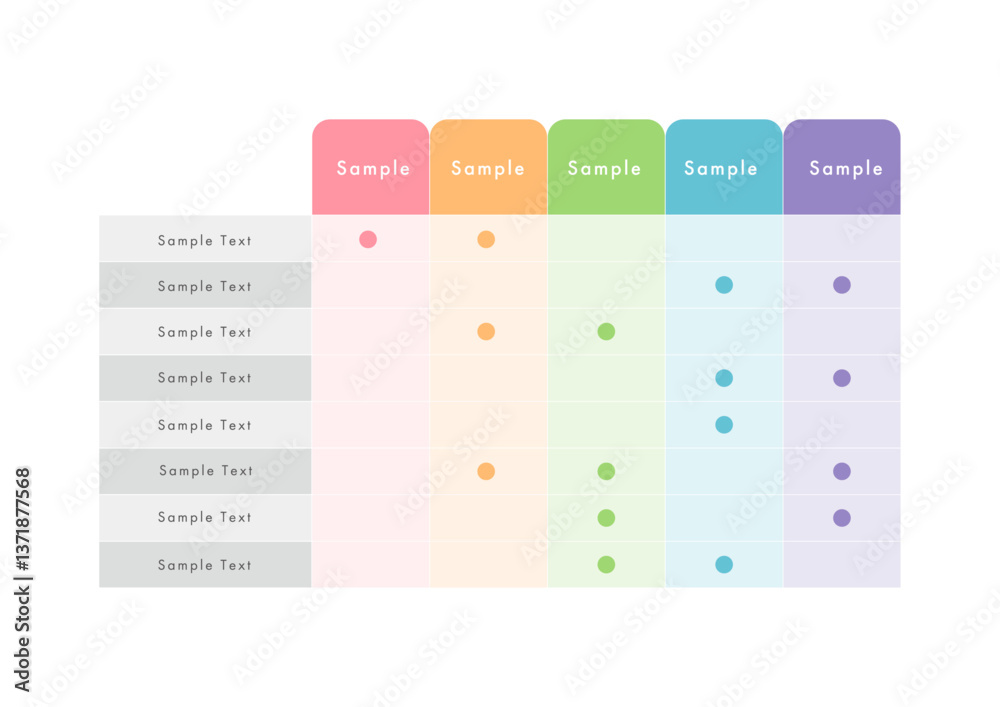Select the orange dot in the first row
The height and width of the screenshot is (707, 1000).
(x=486, y=239)
